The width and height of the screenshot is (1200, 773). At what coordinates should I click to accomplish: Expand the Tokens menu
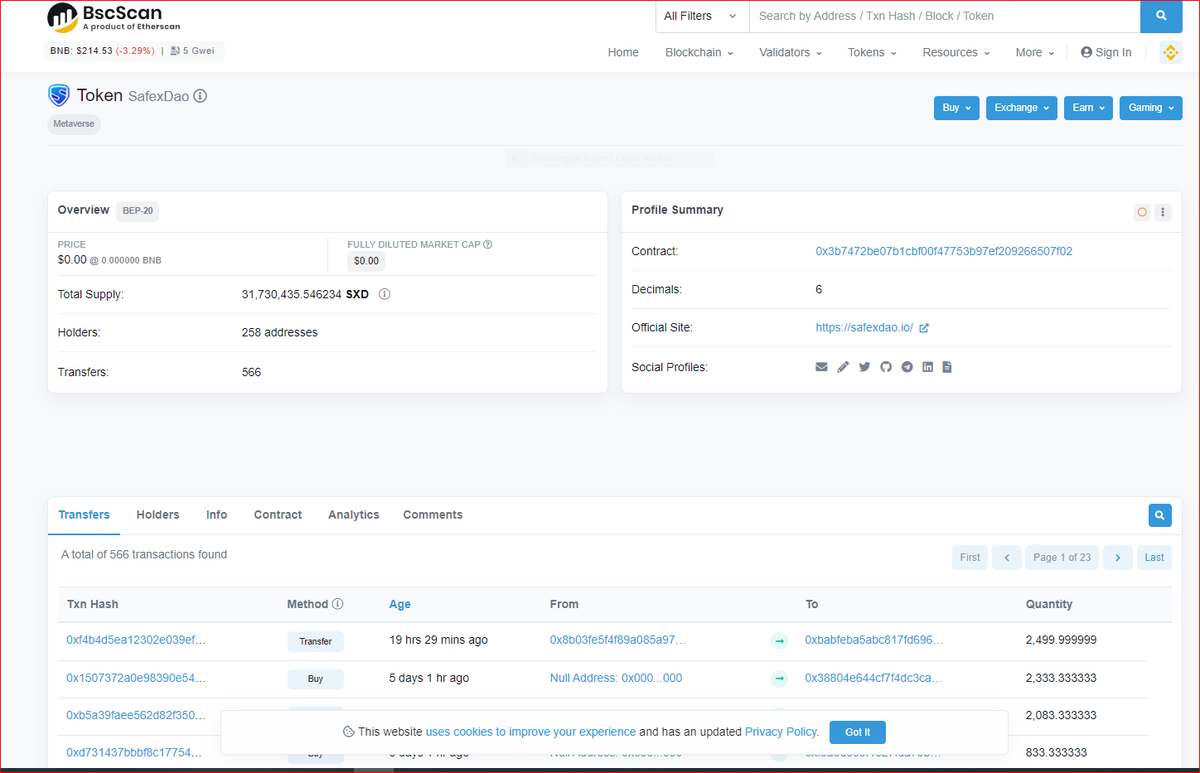point(872,52)
